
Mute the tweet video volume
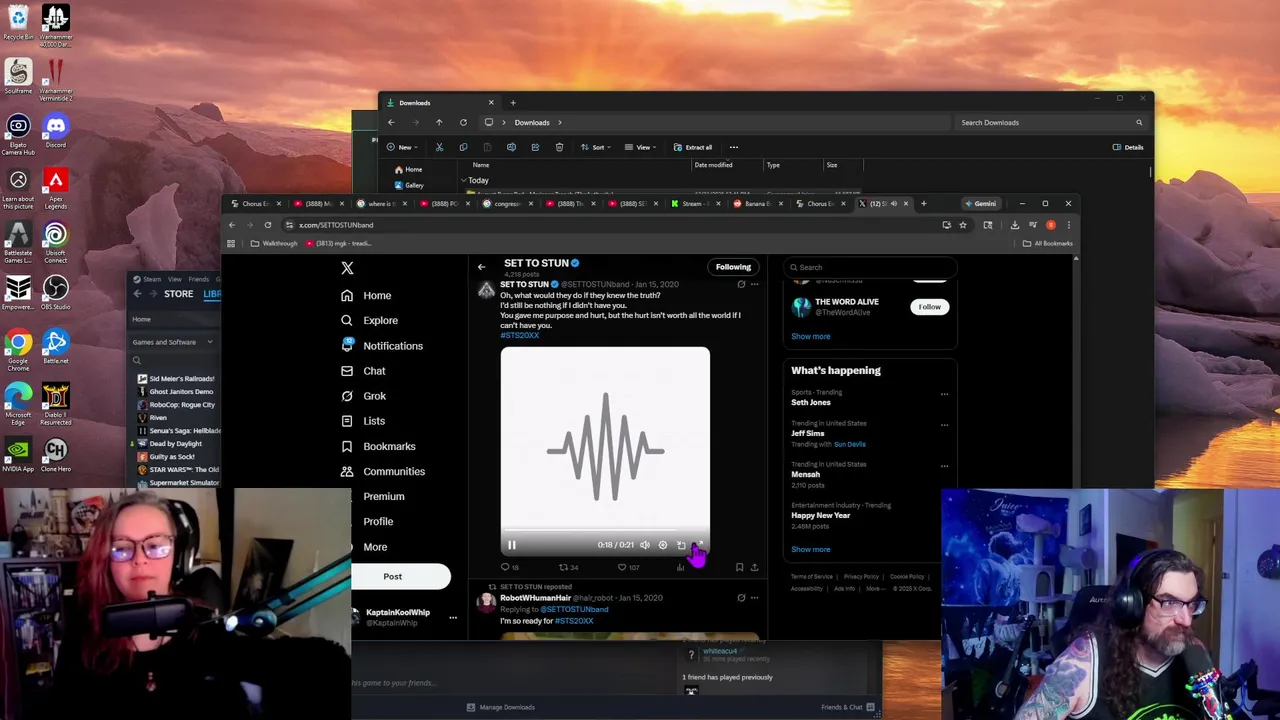(645, 545)
